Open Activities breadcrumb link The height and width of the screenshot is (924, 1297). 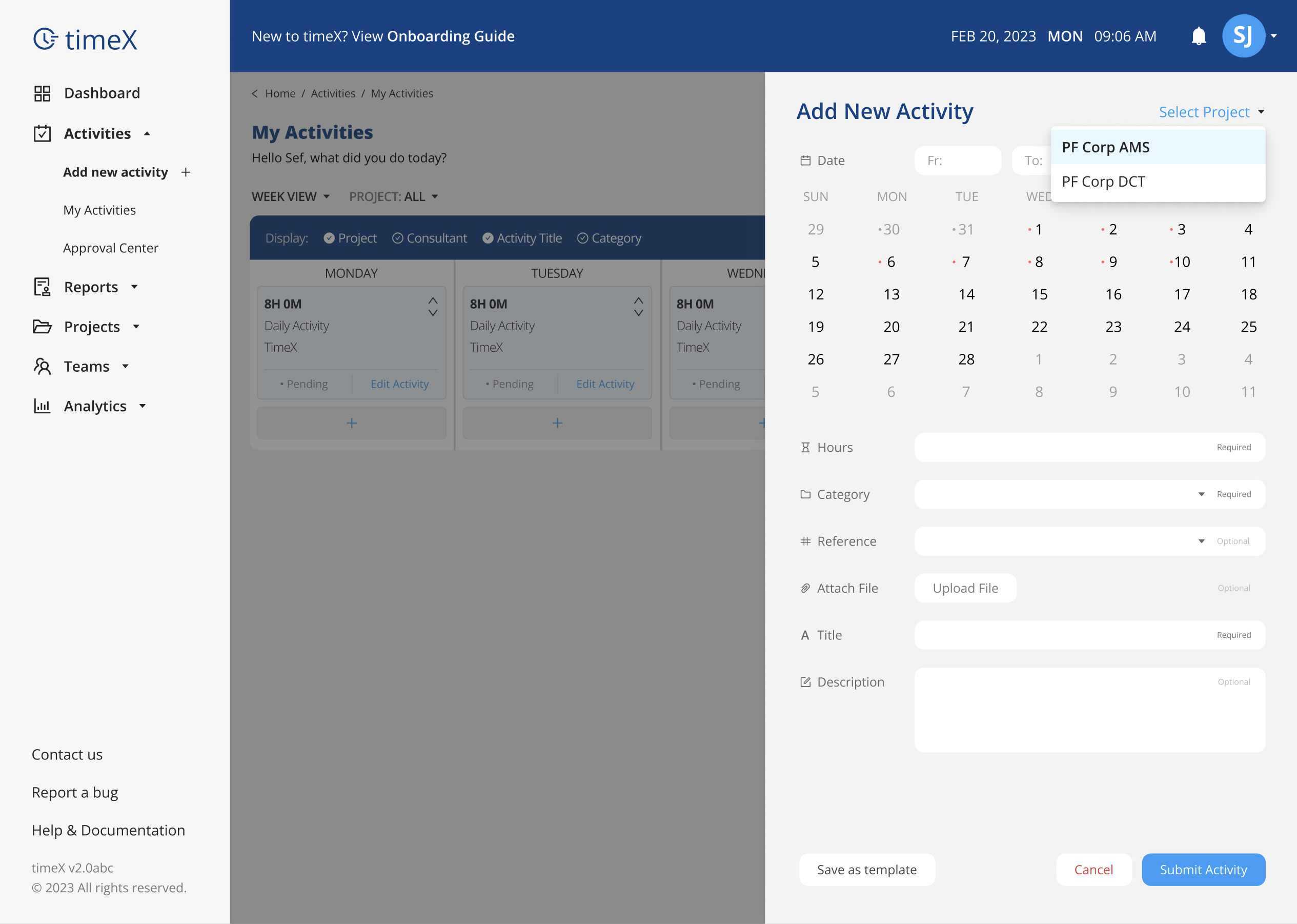333,93
